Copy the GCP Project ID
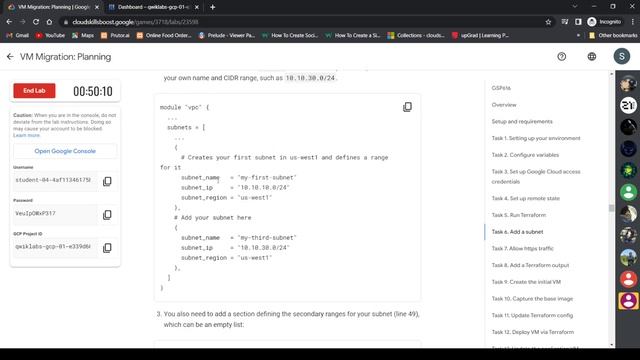 107,248
